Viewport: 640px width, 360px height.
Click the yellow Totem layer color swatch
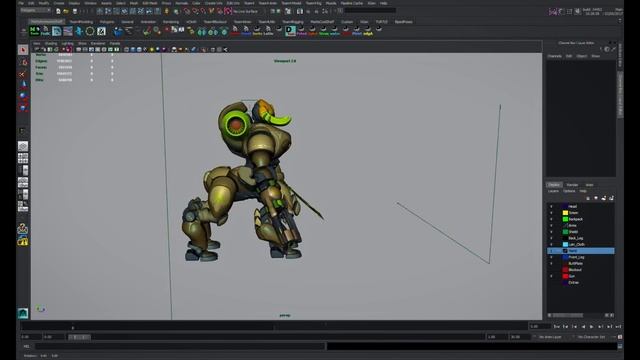click(x=565, y=213)
